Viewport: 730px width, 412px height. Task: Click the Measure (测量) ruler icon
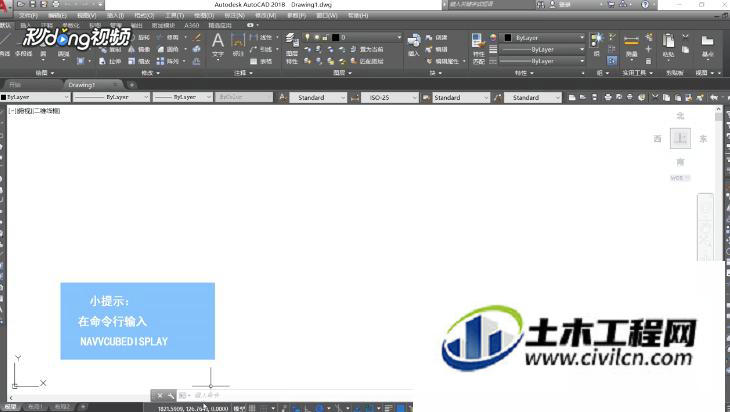coord(631,41)
